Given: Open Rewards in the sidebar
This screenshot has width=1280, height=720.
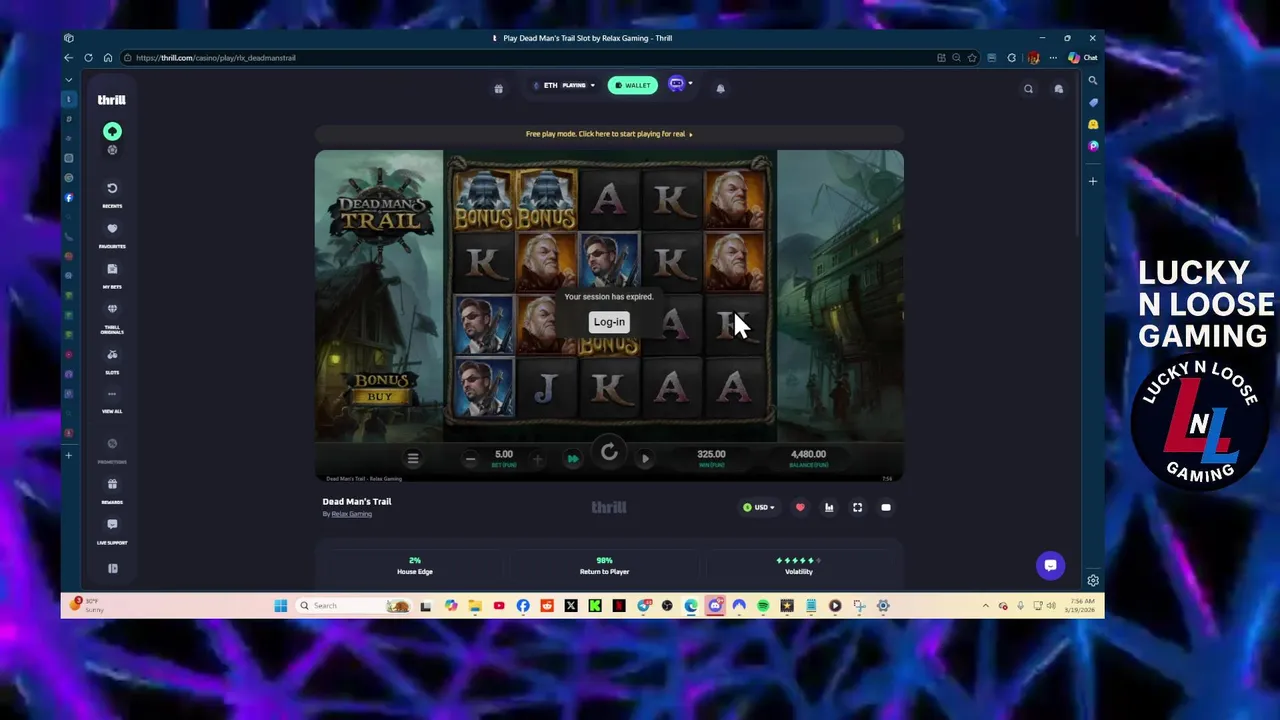Looking at the screenshot, I should pyautogui.click(x=112, y=489).
